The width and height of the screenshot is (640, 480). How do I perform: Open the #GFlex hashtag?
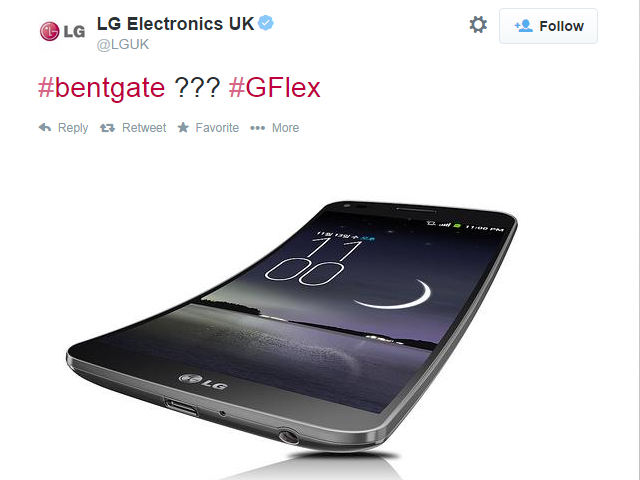coord(275,88)
